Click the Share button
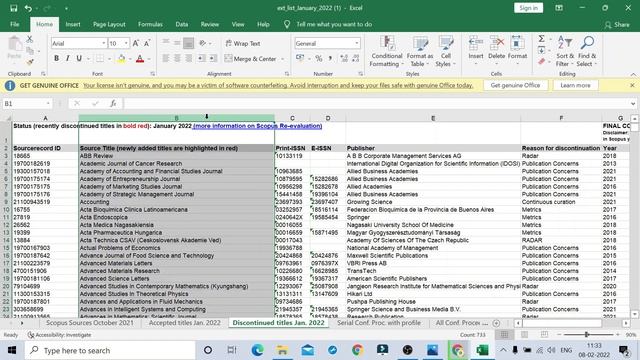 (x=617, y=24)
